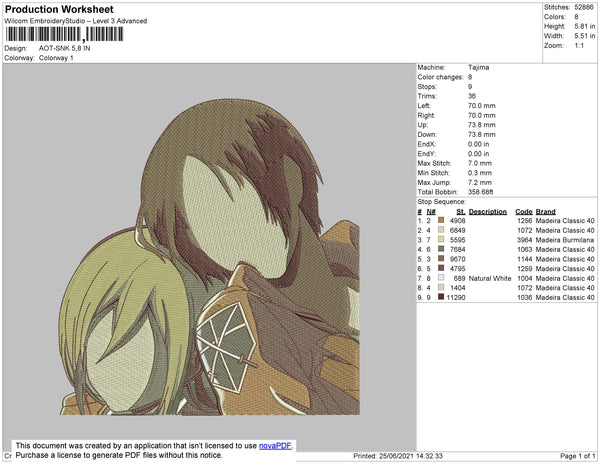This screenshot has width=600, height=464.
Task: Click the 'Colorway 1' value
Action: [56, 58]
